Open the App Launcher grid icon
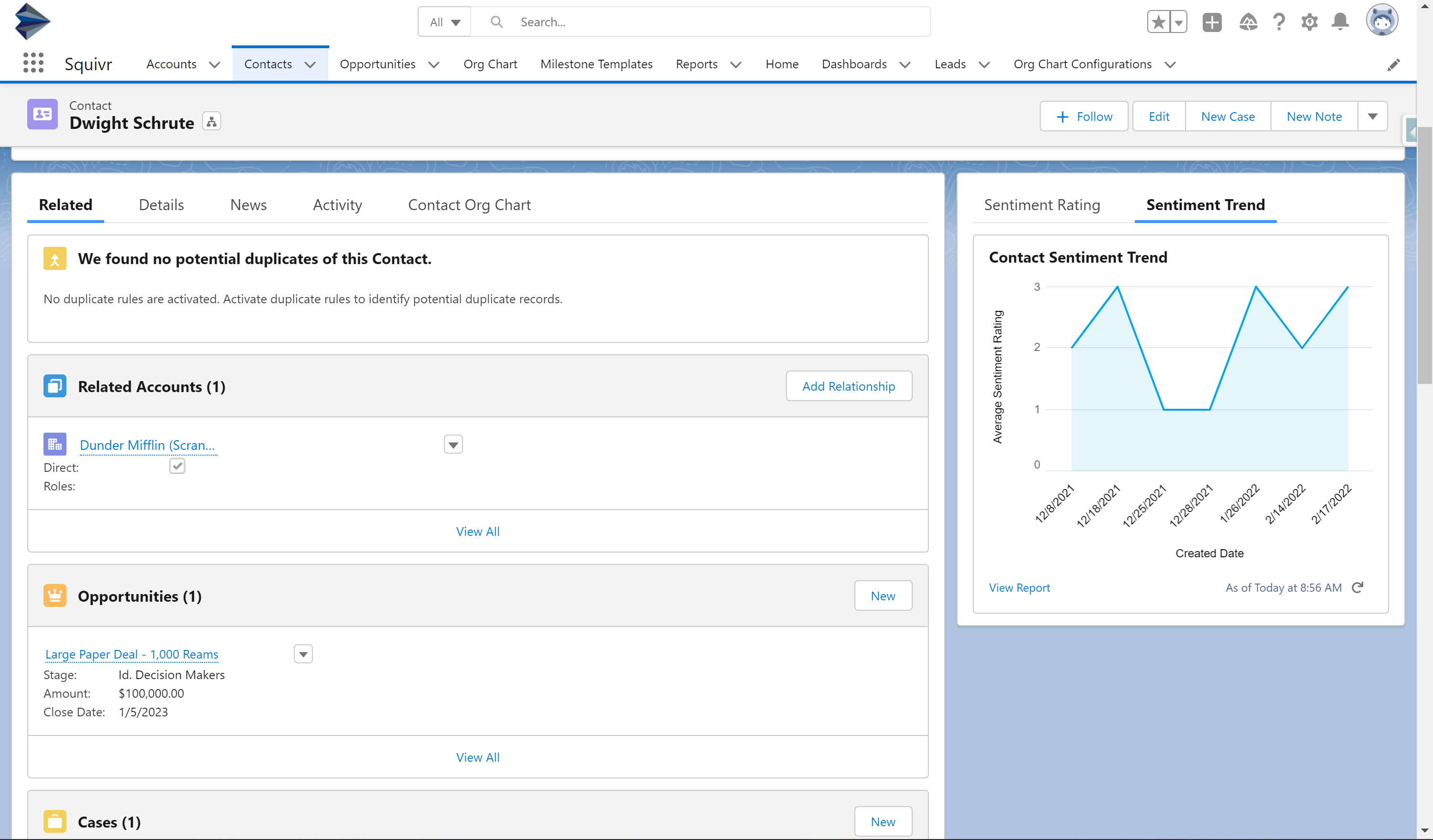The image size is (1433, 840). pyautogui.click(x=33, y=63)
